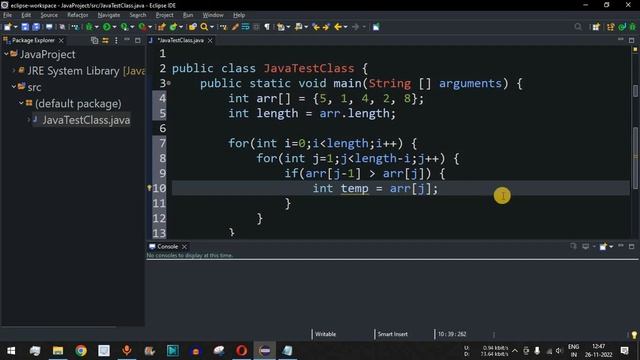
Task: Click Open Console icon in Console toolbar
Action: point(603,247)
